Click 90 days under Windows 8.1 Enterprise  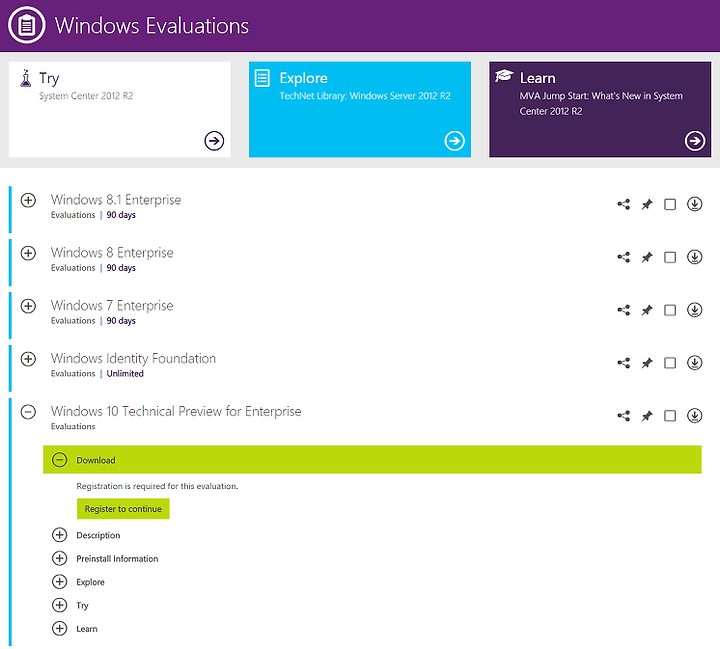[121, 215]
